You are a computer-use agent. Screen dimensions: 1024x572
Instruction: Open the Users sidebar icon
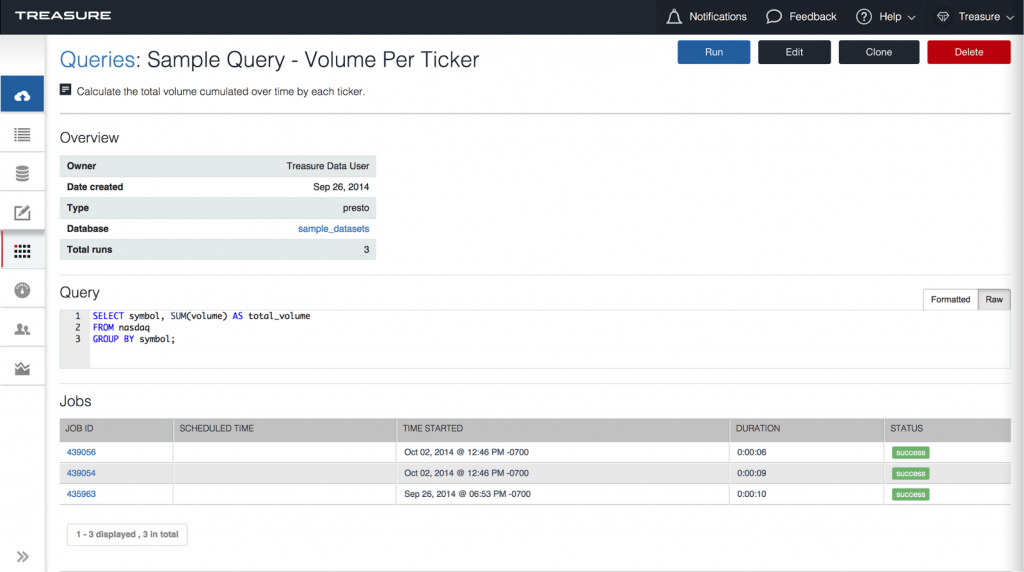(x=22, y=329)
